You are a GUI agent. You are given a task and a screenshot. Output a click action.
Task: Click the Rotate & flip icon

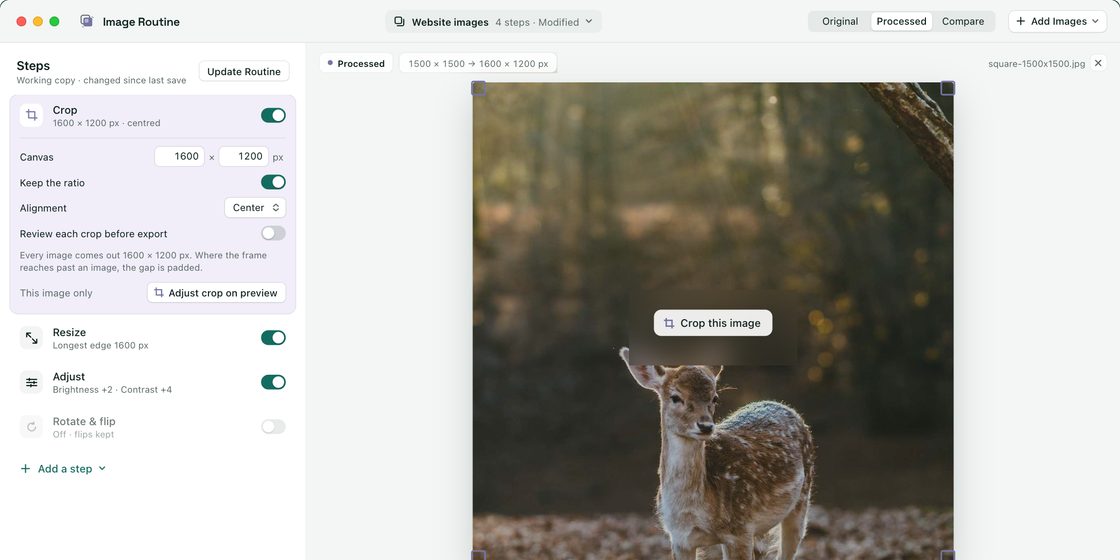(31, 426)
